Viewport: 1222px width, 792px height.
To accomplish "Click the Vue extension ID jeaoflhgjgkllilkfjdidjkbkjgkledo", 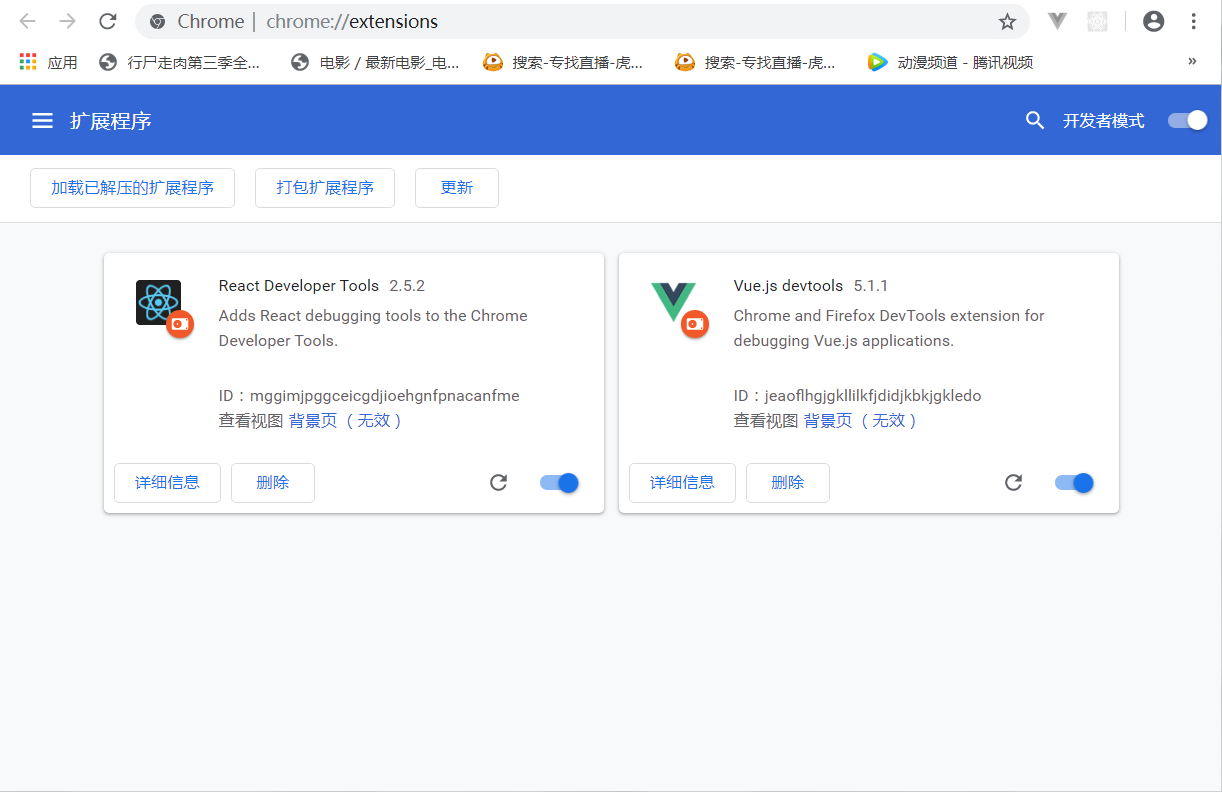I will click(873, 396).
